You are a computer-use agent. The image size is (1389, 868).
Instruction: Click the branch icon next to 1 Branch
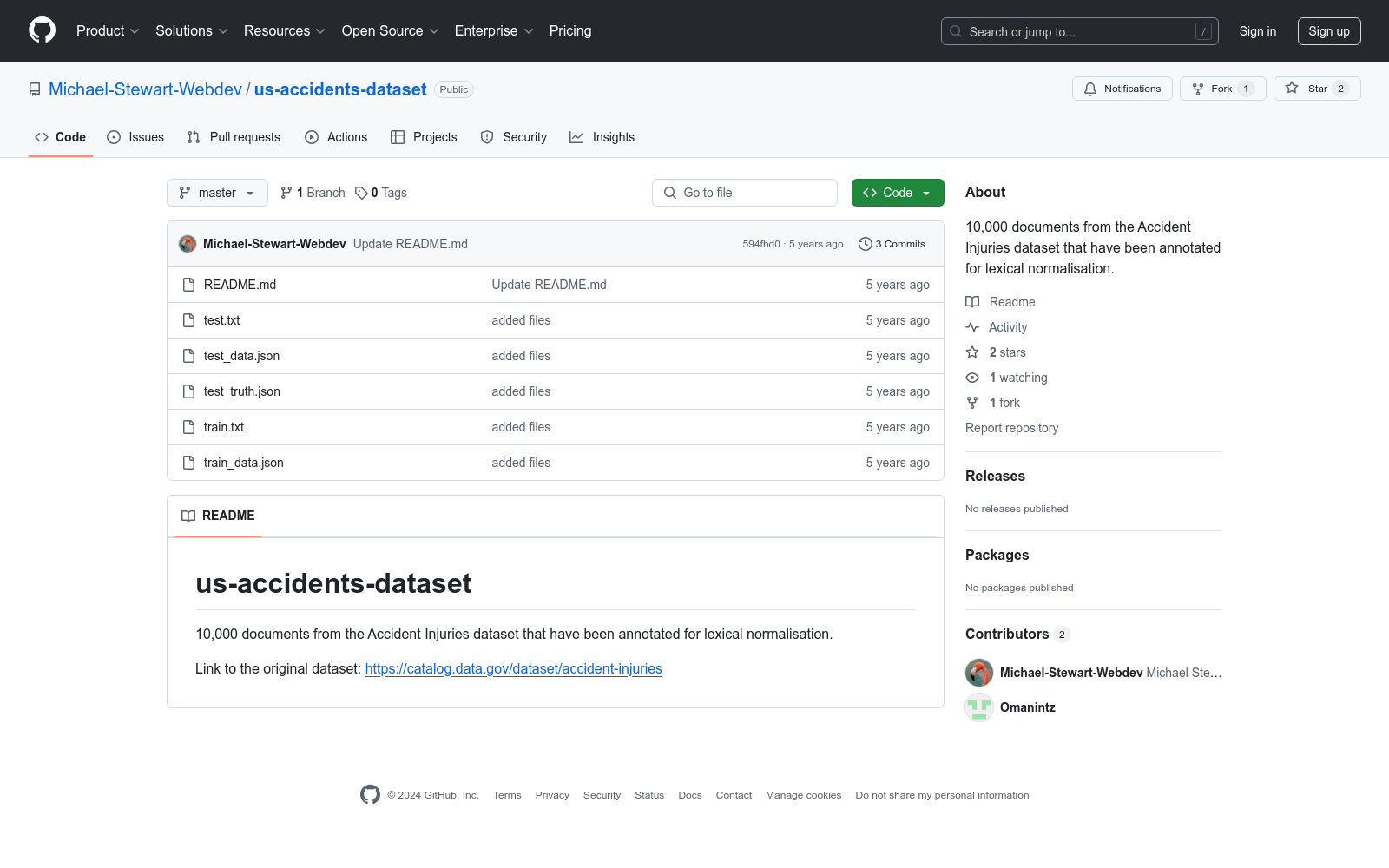click(x=286, y=193)
